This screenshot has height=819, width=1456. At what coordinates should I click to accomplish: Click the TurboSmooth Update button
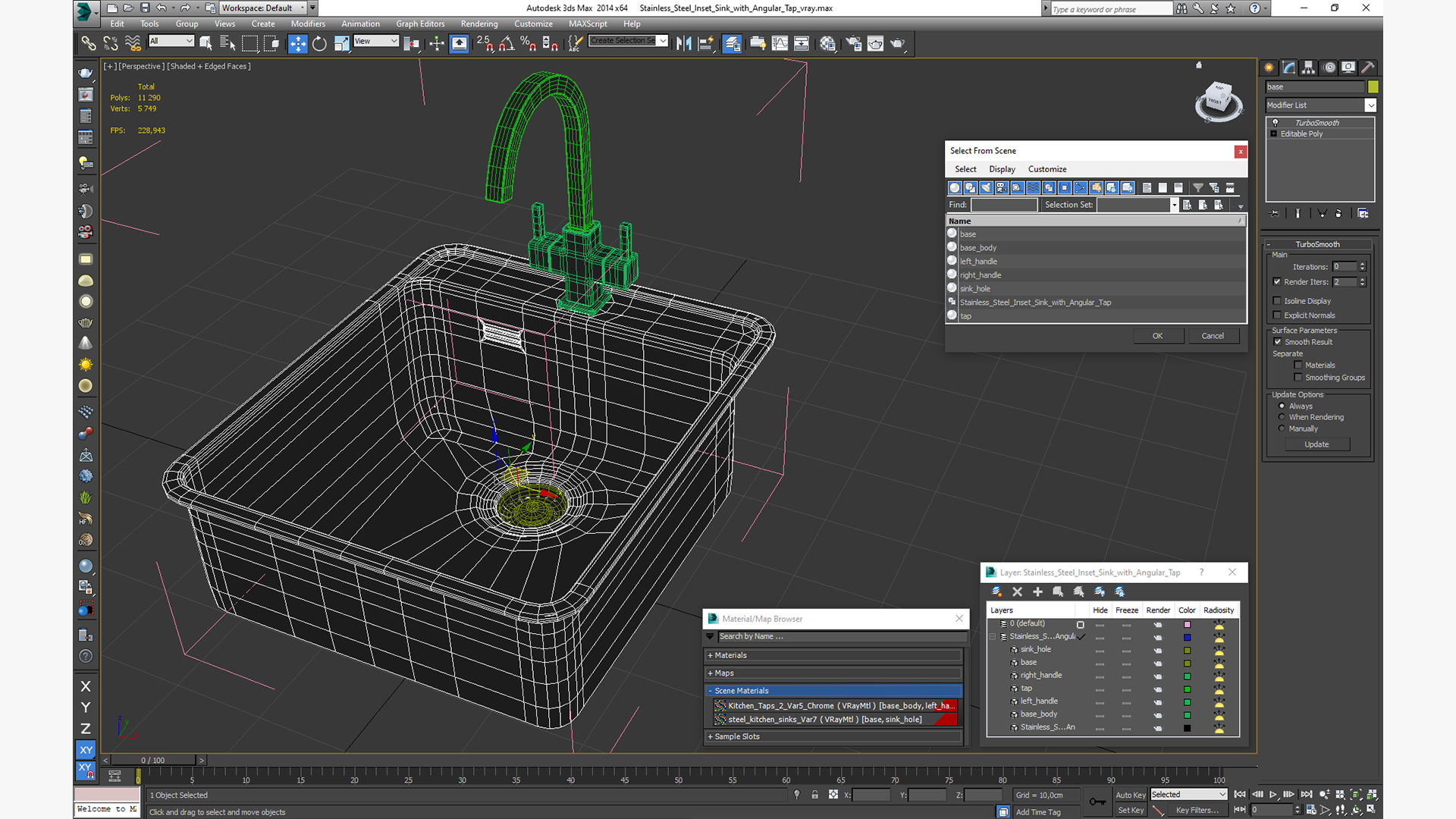[1316, 444]
